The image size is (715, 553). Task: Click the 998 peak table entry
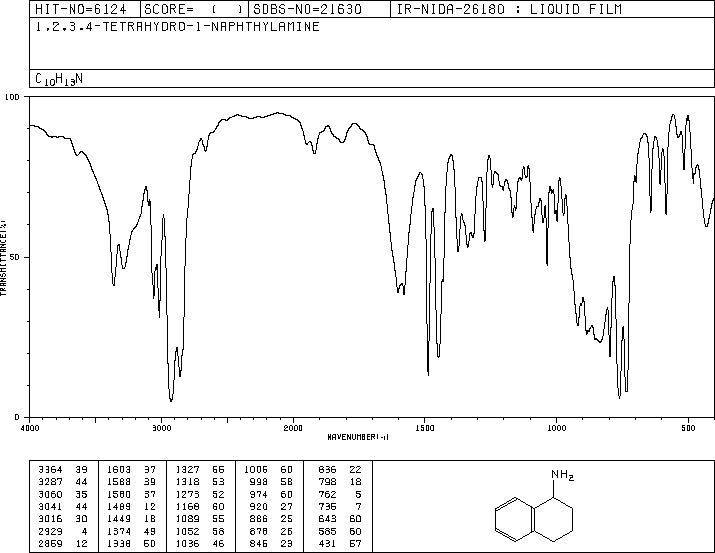click(x=271, y=482)
